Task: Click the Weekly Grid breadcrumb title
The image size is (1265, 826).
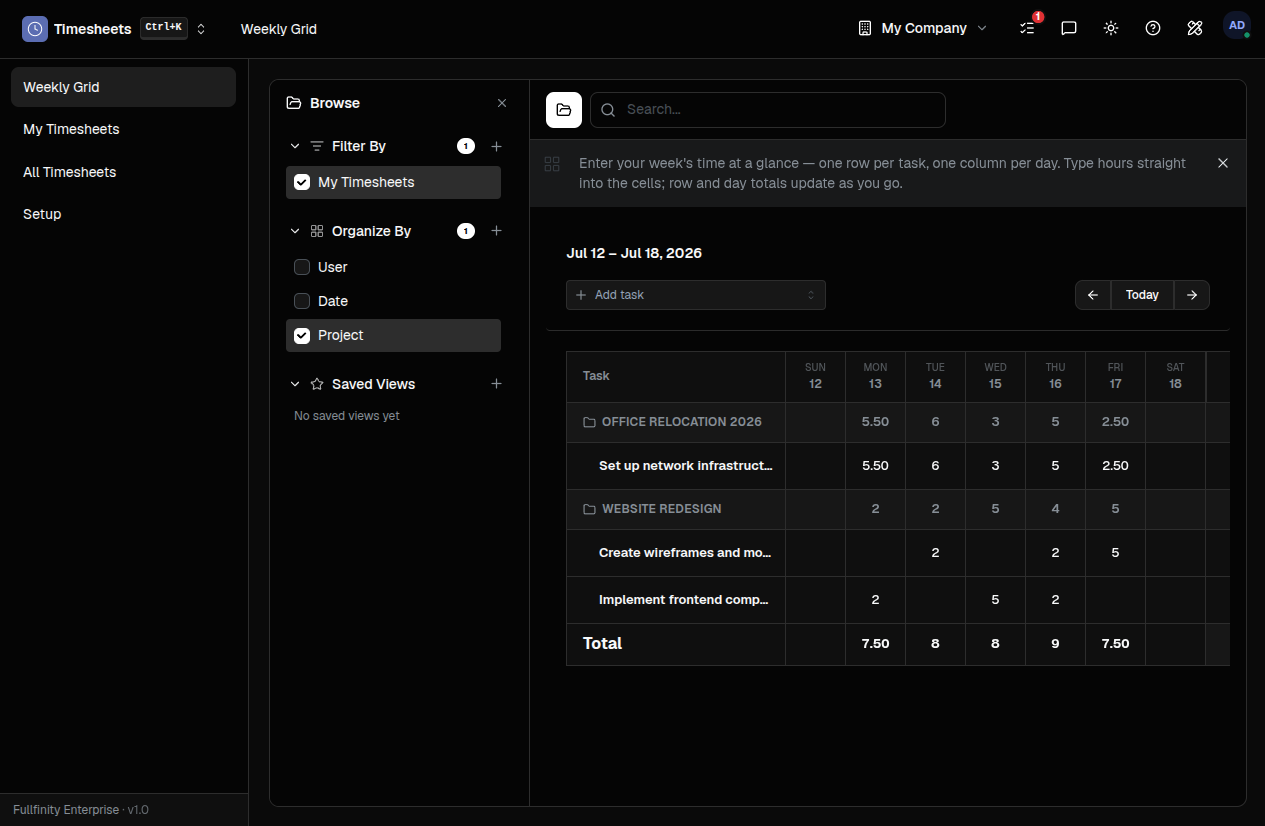Action: click(x=279, y=29)
